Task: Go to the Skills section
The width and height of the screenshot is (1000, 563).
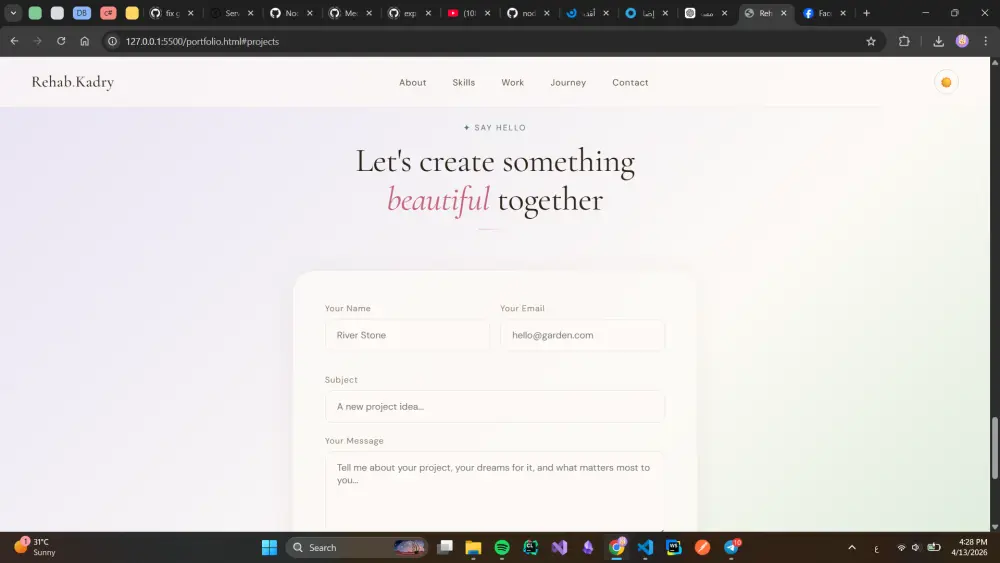Action: [464, 82]
